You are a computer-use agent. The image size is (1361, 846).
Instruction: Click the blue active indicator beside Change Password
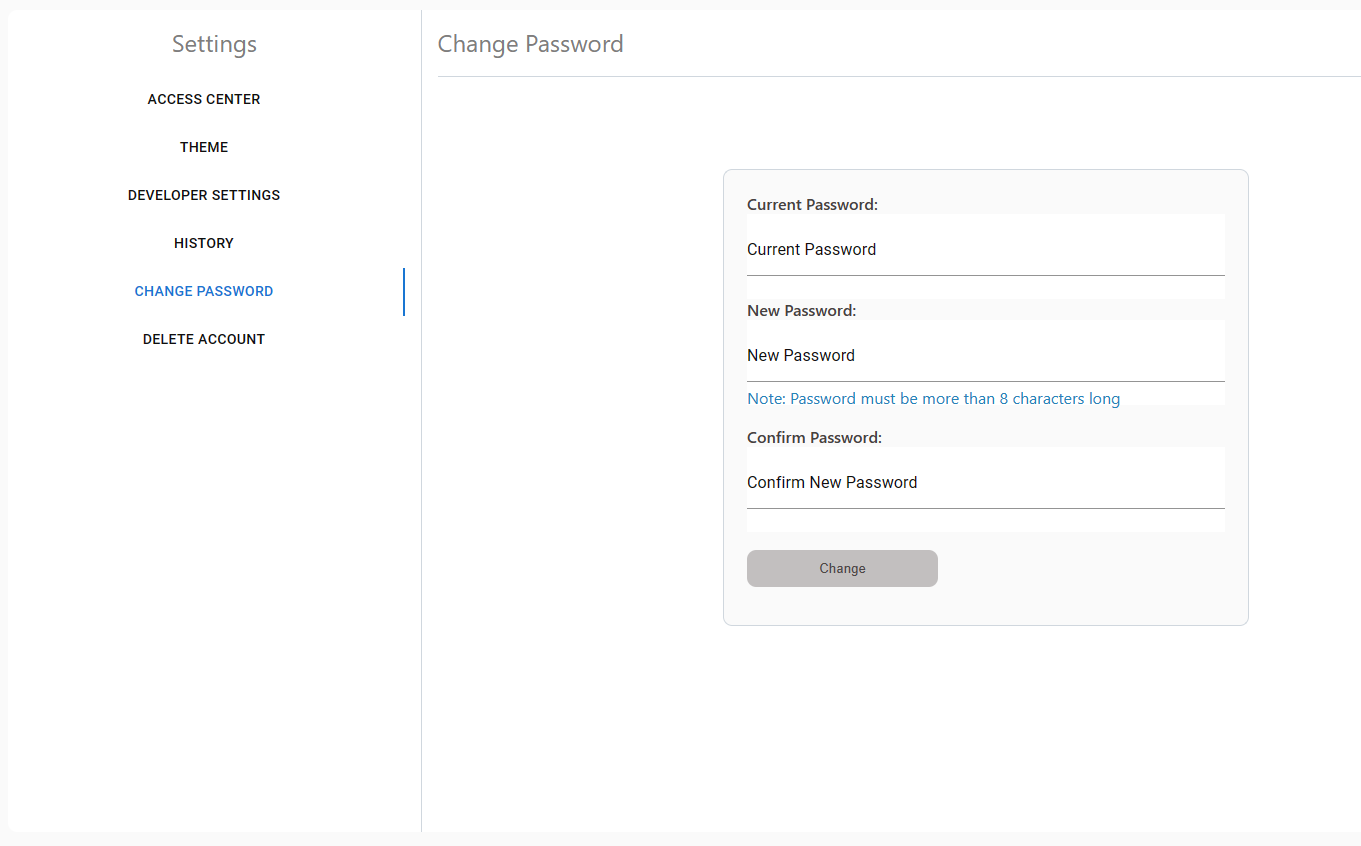pos(404,292)
